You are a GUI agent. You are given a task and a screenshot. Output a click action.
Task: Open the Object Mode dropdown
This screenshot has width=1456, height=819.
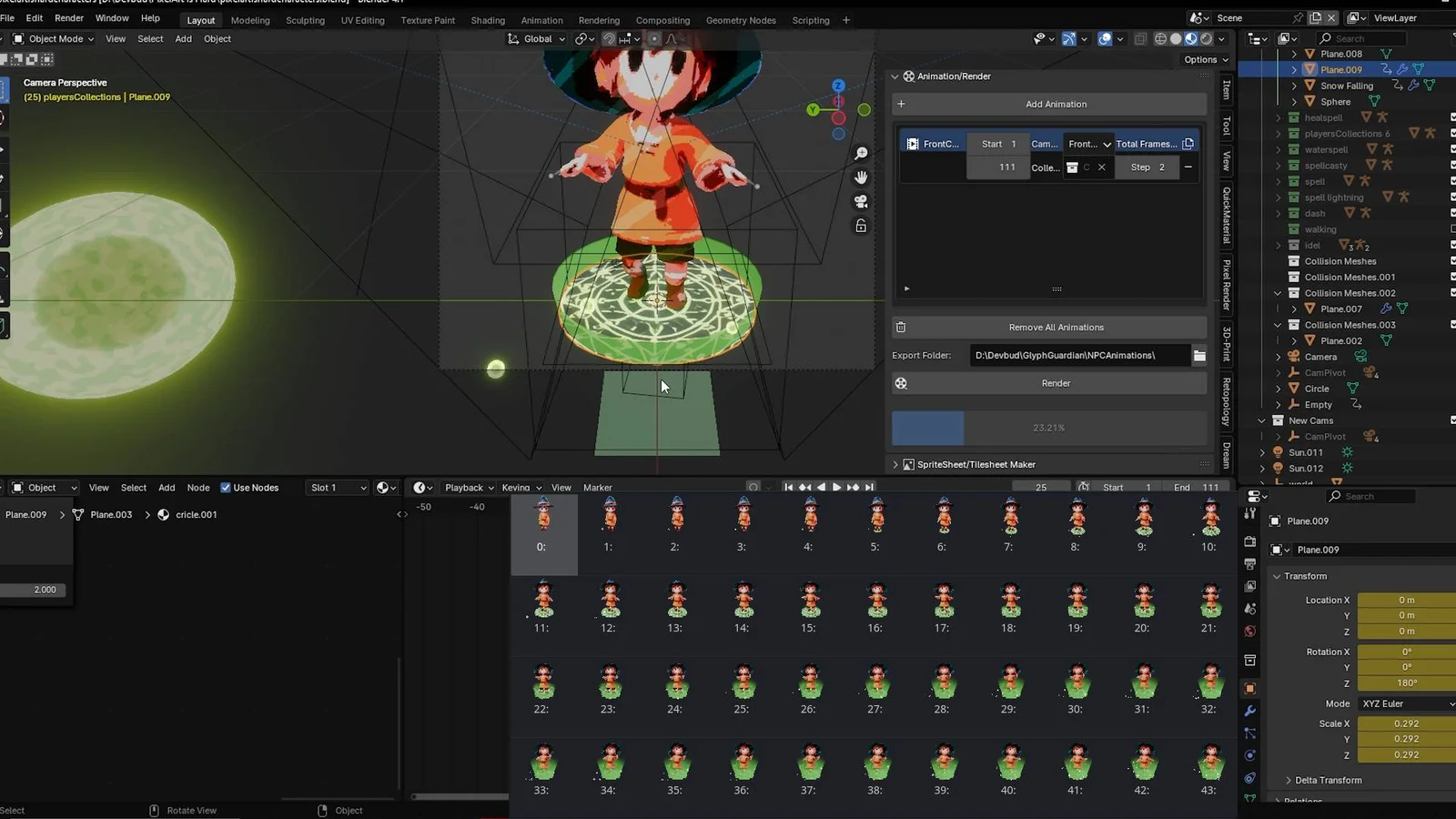pyautogui.click(x=55, y=39)
